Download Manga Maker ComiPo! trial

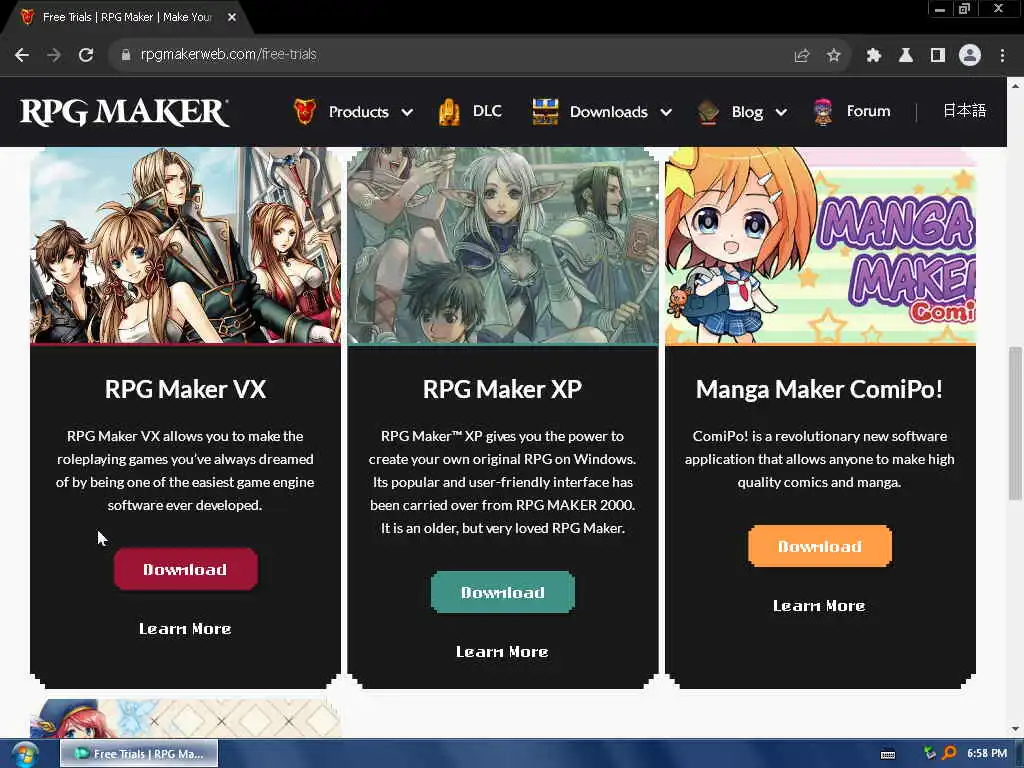point(820,546)
